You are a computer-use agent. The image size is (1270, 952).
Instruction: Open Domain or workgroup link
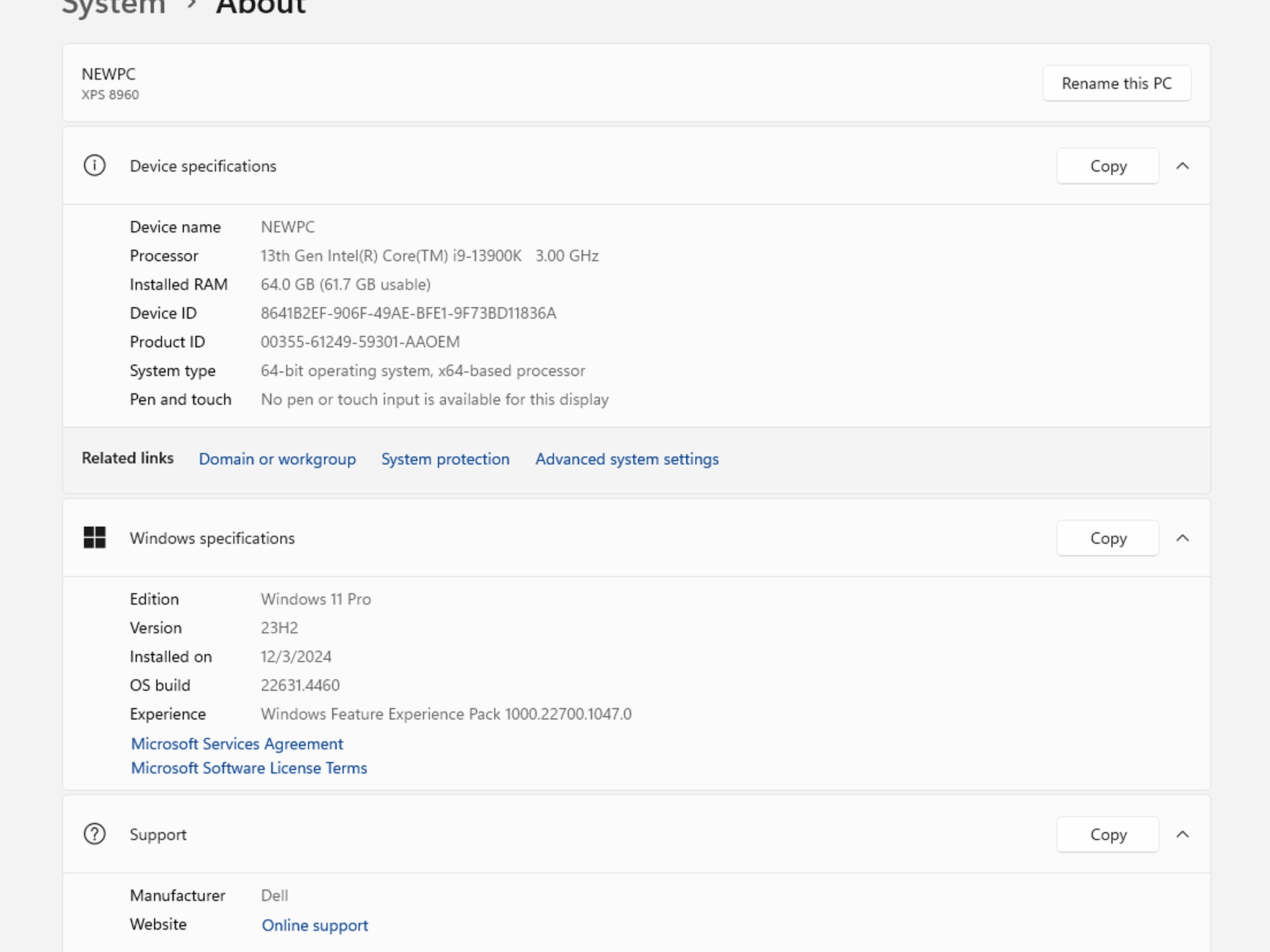[277, 459]
